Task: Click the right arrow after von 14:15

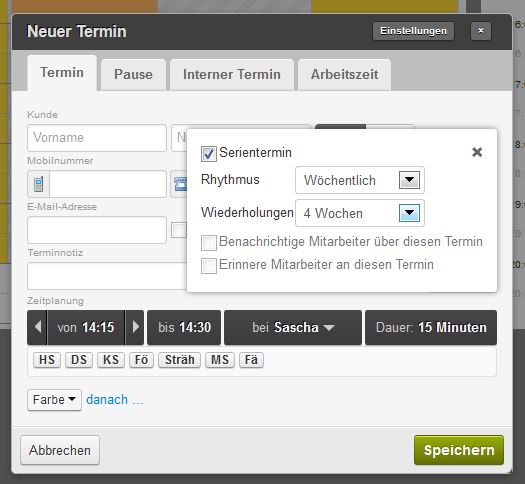Action: (135, 327)
